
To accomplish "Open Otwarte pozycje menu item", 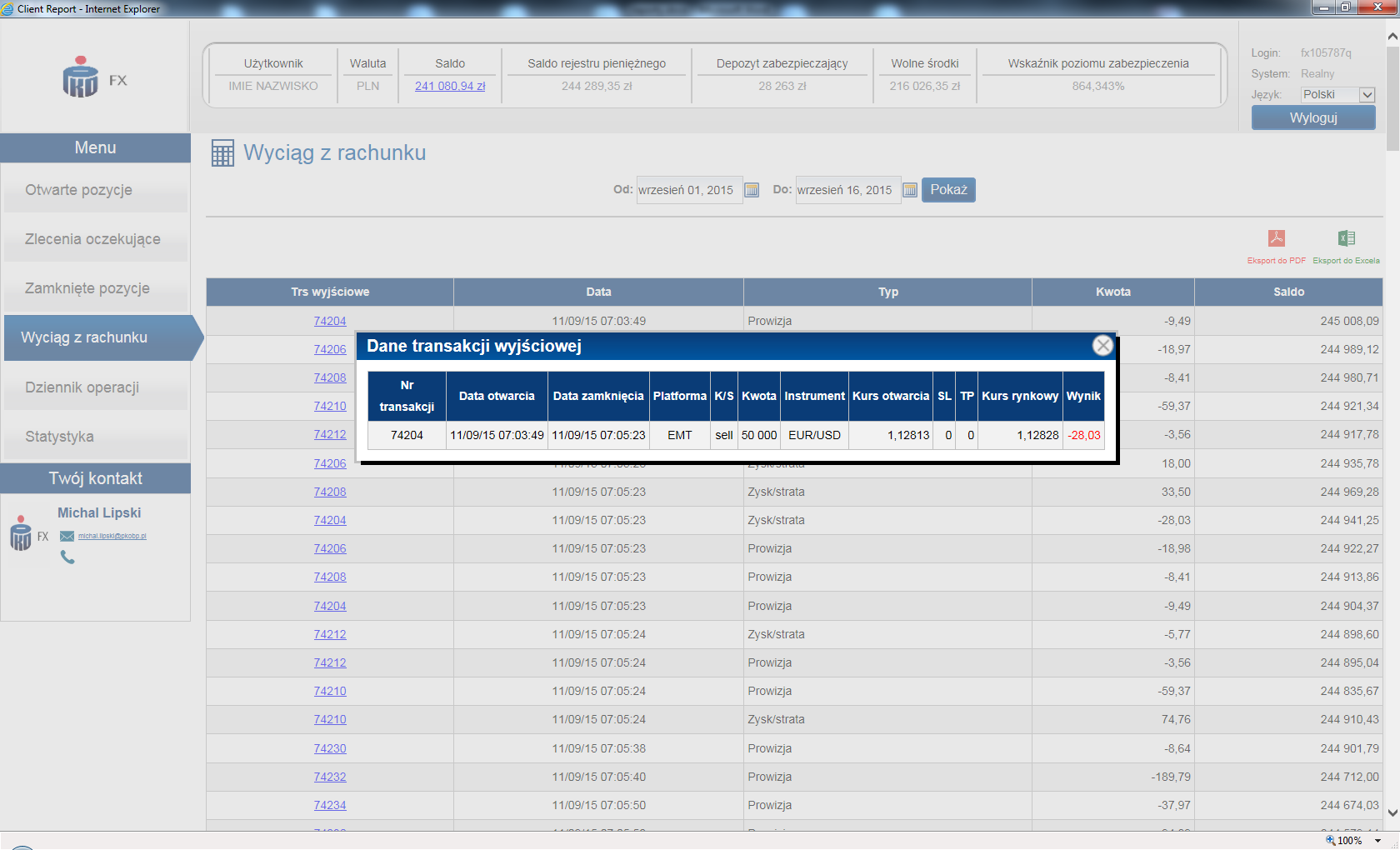I will (96, 190).
